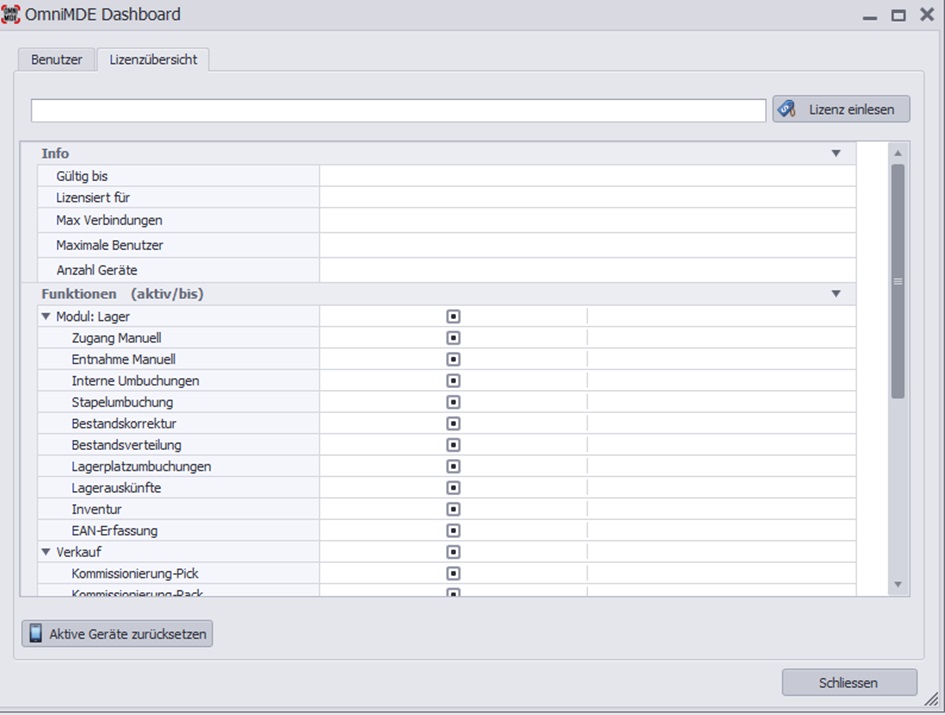Switch to the Benutzer tab
Viewport: 945px width, 715px height.
56,59
